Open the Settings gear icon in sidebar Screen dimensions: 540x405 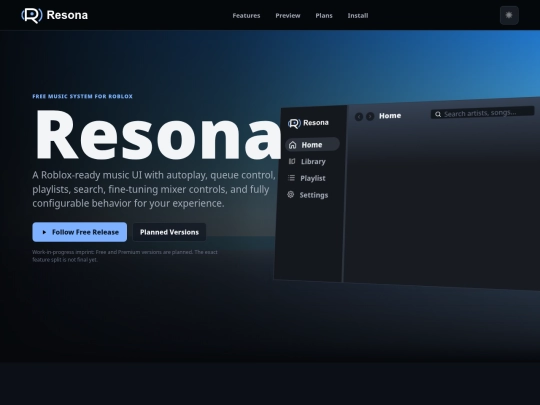pos(291,195)
